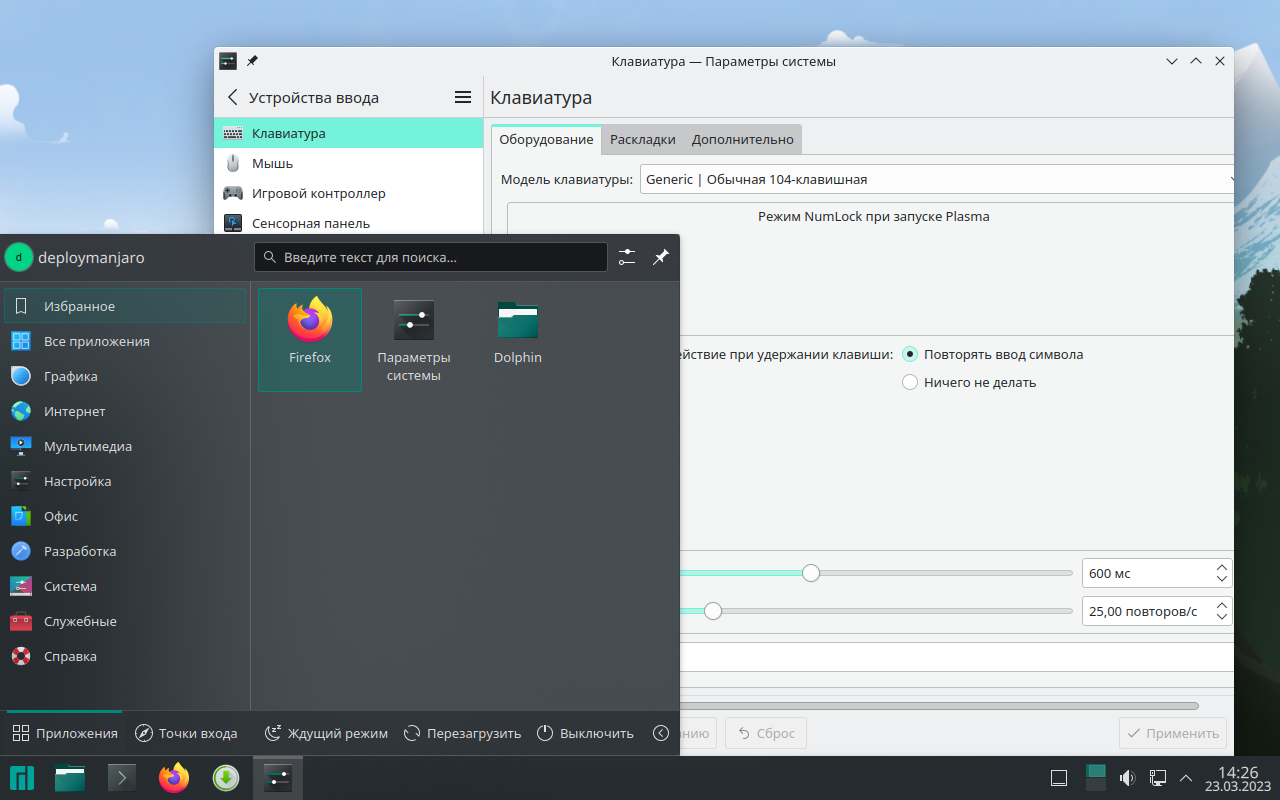The image size is (1280, 800).
Task: Pin the application launcher open
Action: 660,257
